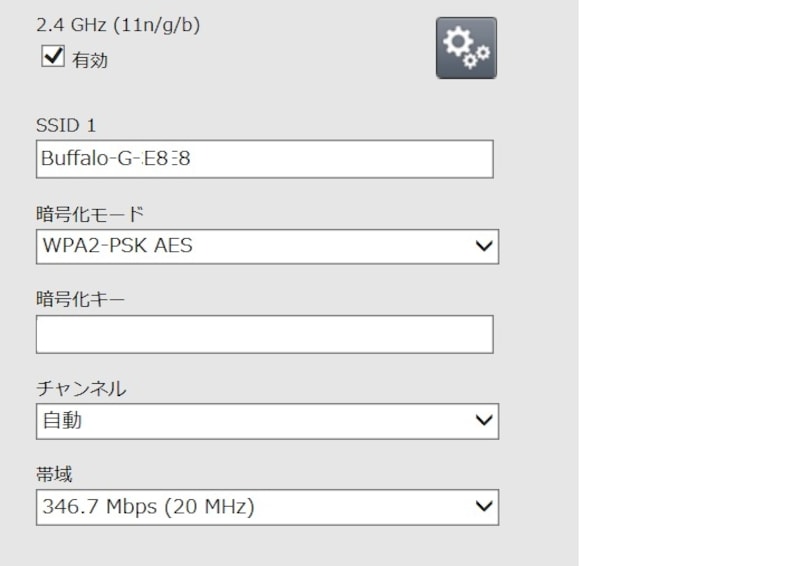Click the 暗号化キー label
Image resolution: width=800 pixels, height=566 pixels.
80,299
